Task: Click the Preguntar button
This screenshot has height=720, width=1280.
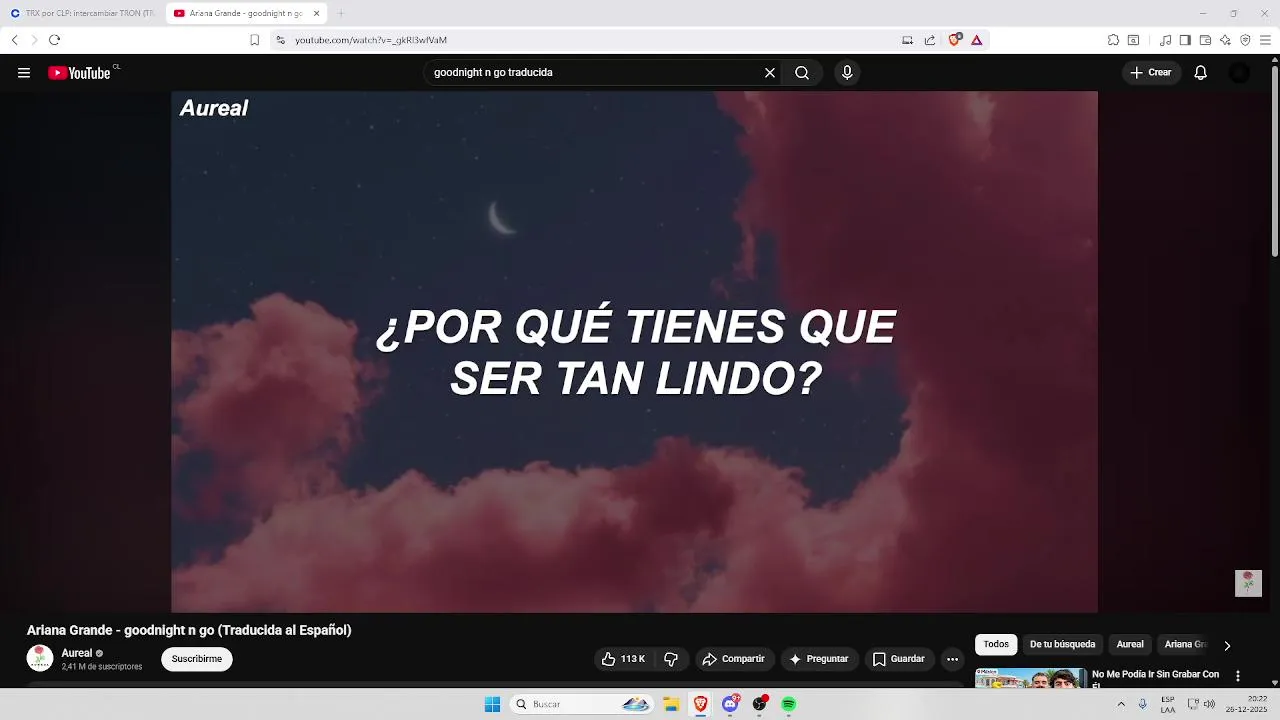Action: pos(818,659)
